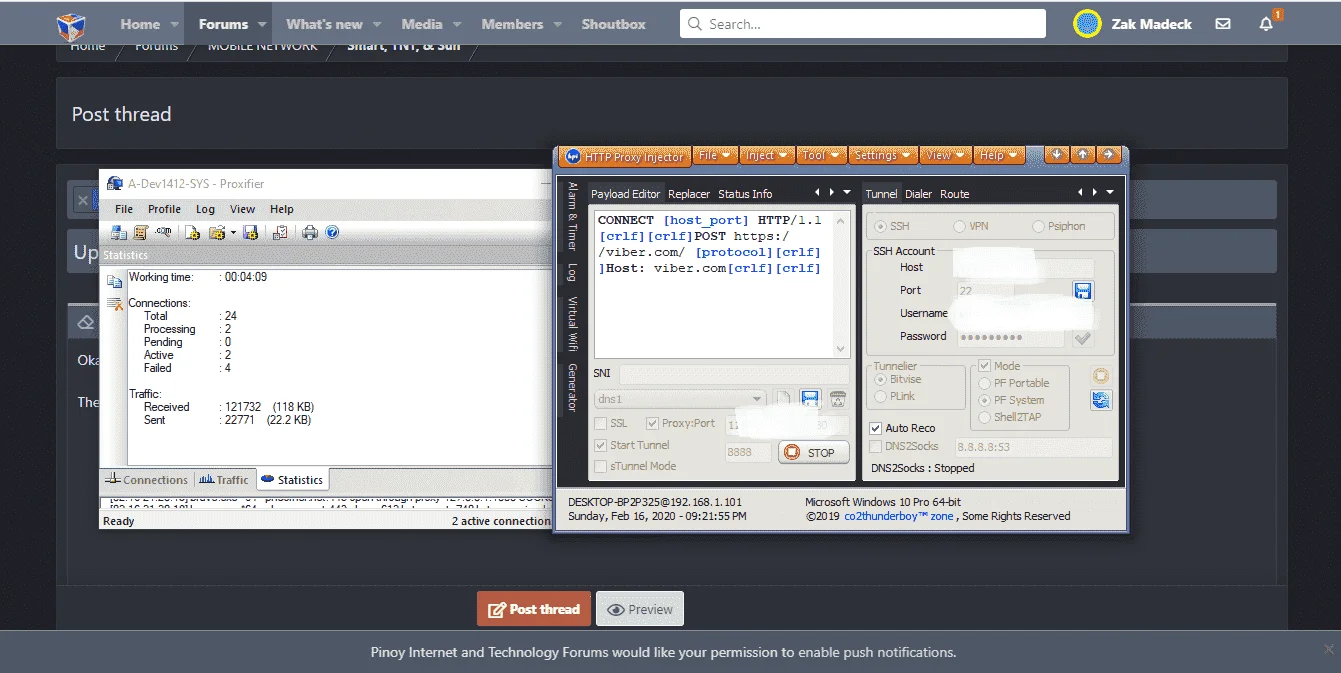Click the trash icon beside the dns1 dropdown
The width and height of the screenshot is (1341, 673).
(837, 399)
